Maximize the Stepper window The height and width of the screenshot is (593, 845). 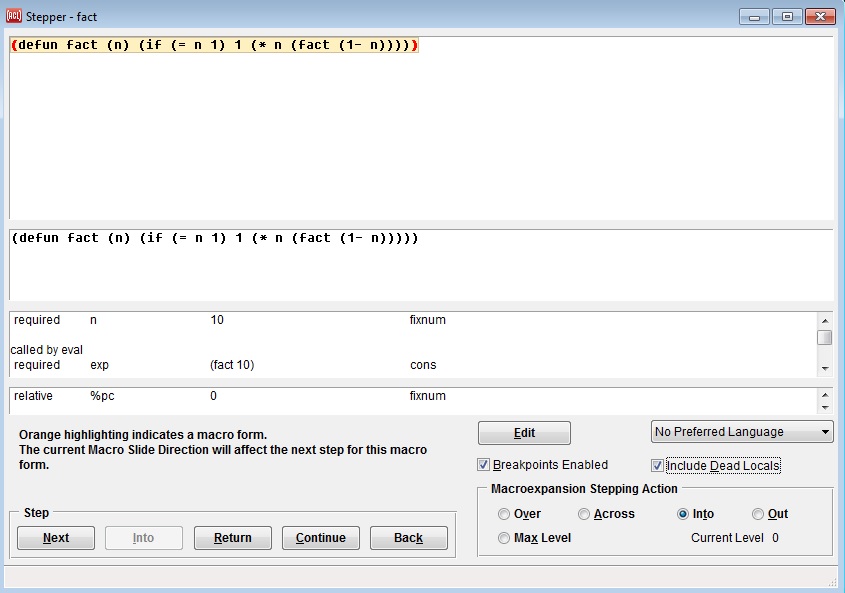pyautogui.click(x=788, y=17)
